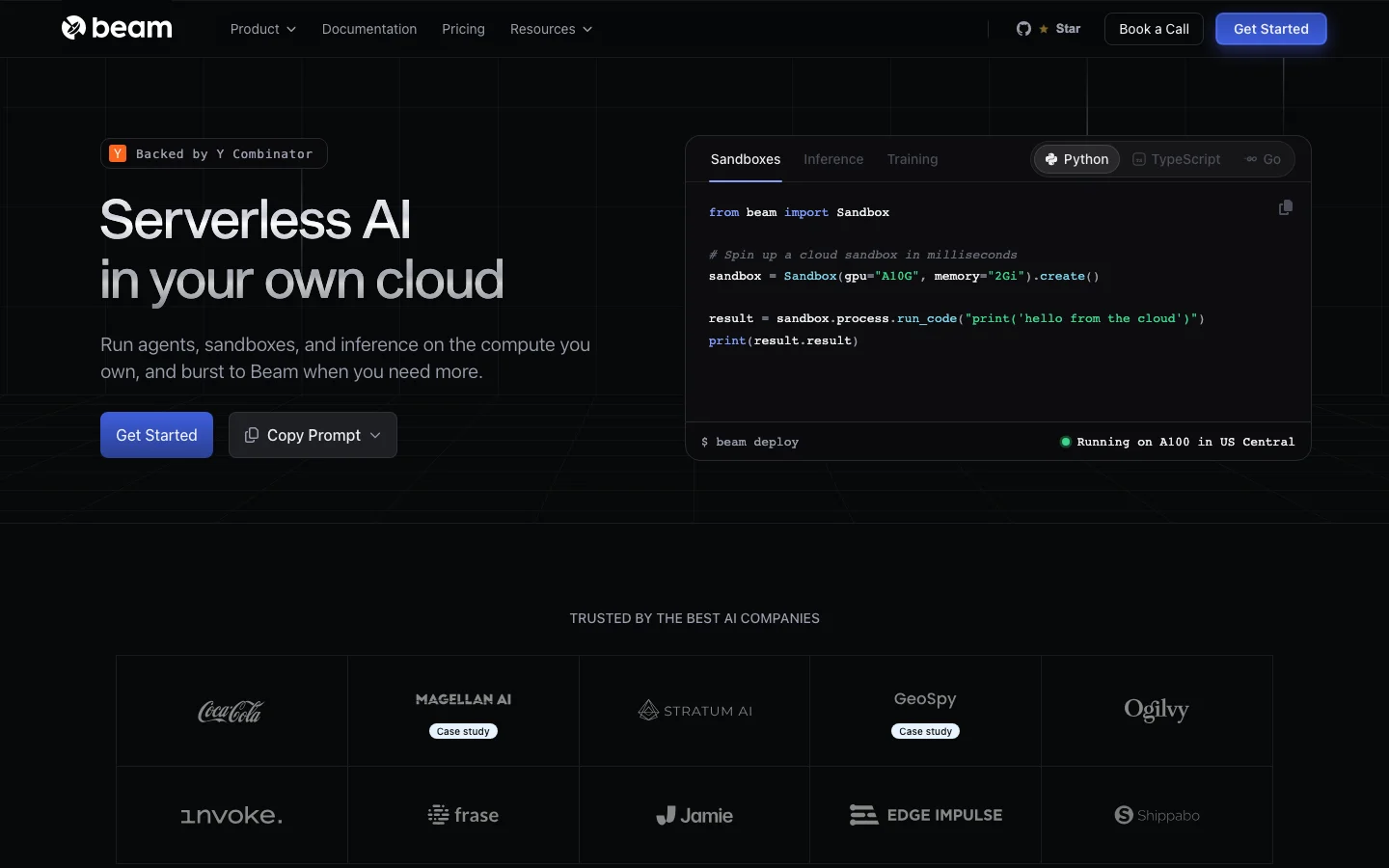The height and width of the screenshot is (868, 1389).
Task: Switch code sample to TypeScript
Action: click(x=1176, y=159)
